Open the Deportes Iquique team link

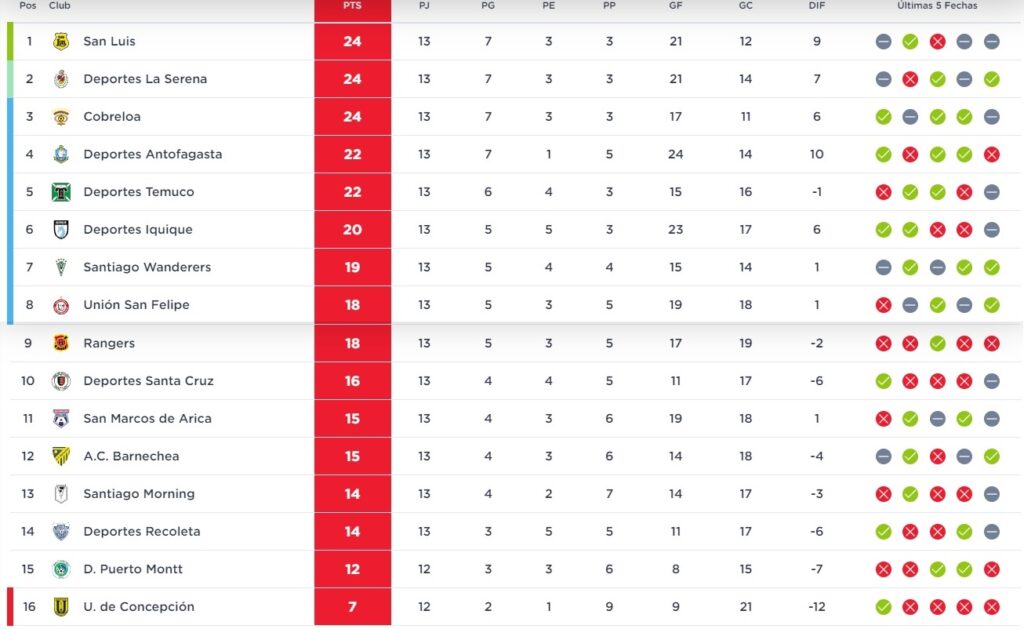click(x=138, y=230)
